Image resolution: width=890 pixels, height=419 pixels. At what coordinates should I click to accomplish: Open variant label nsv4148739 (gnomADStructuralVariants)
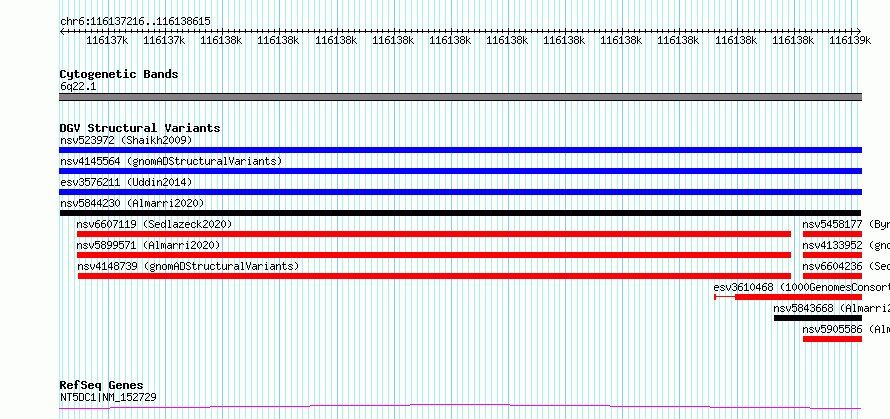tap(188, 266)
